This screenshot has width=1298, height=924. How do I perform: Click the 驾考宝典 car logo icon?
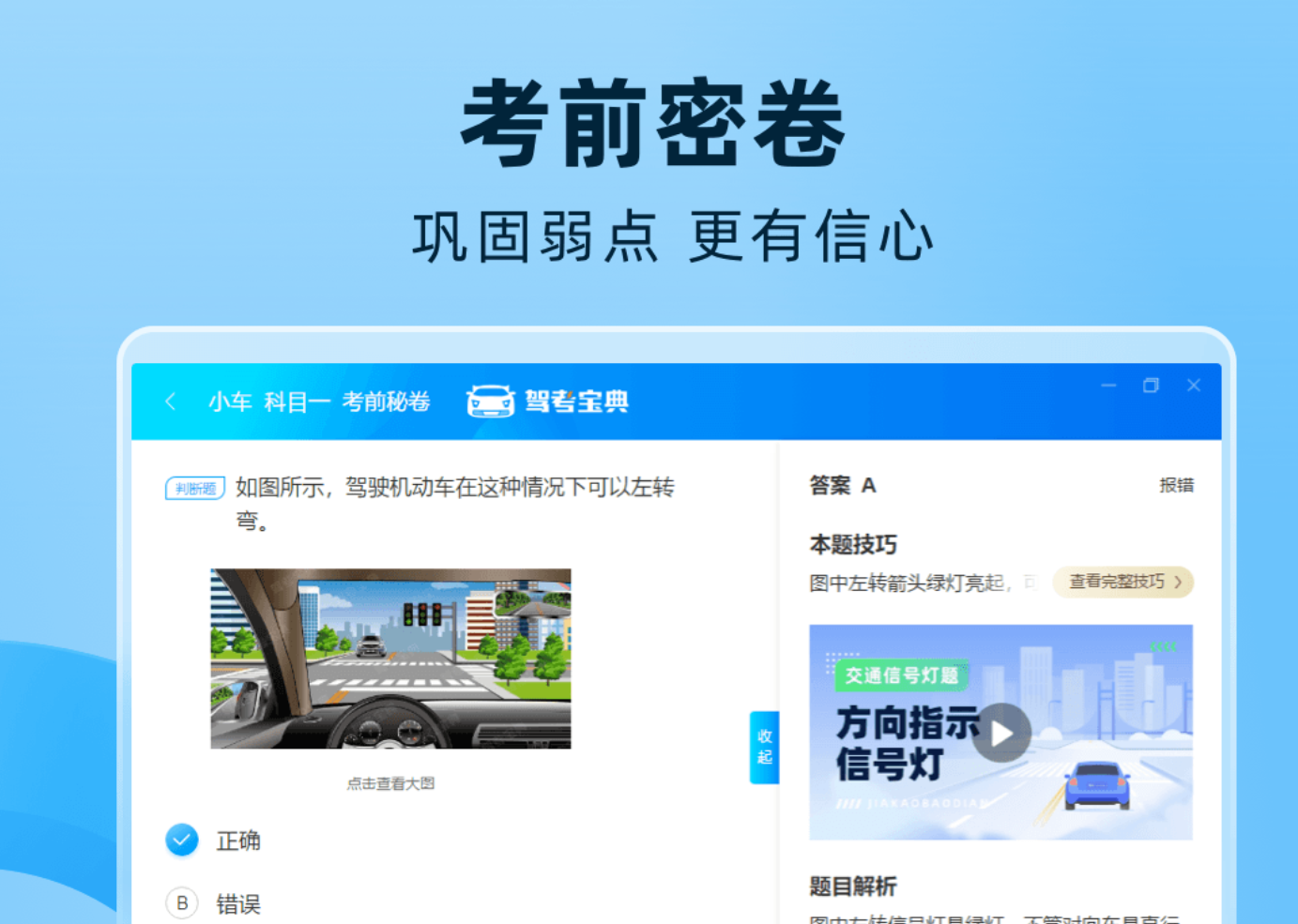pos(491,401)
